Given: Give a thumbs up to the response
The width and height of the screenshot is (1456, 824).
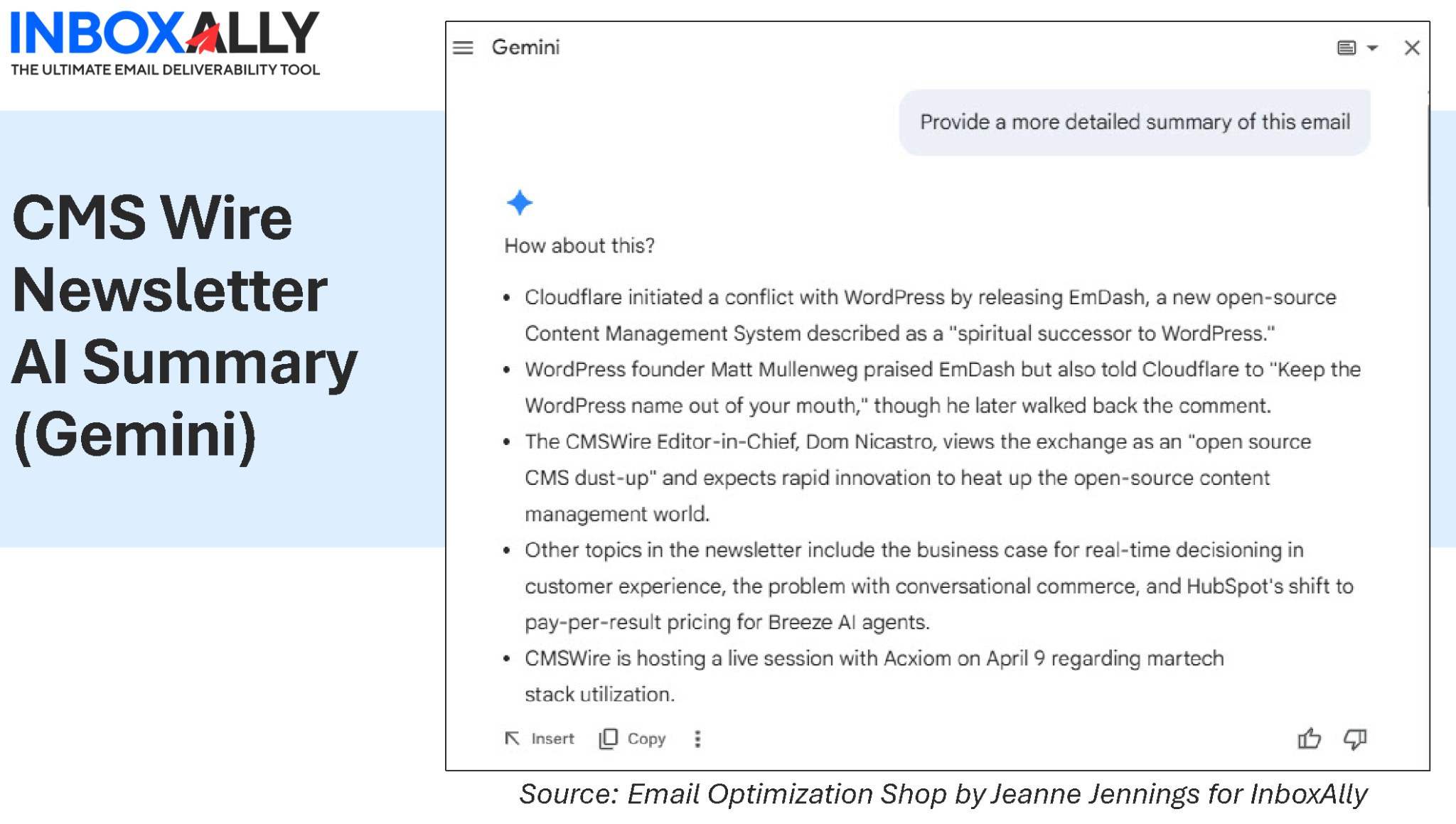Looking at the screenshot, I should (1309, 739).
